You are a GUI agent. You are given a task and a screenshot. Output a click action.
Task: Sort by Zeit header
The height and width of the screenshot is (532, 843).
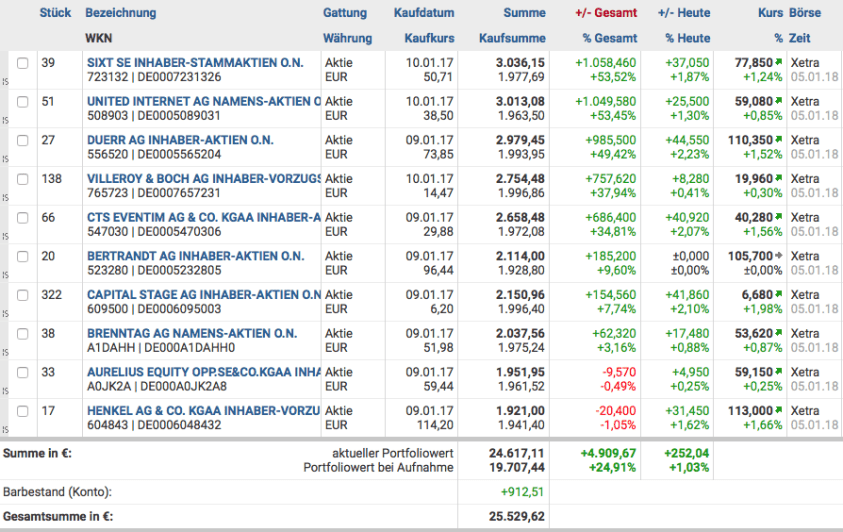click(799, 38)
